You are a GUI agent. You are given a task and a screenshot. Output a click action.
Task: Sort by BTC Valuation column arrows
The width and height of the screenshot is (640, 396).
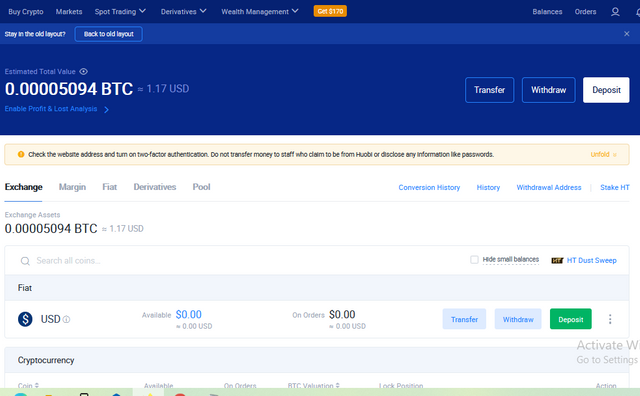click(x=338, y=385)
